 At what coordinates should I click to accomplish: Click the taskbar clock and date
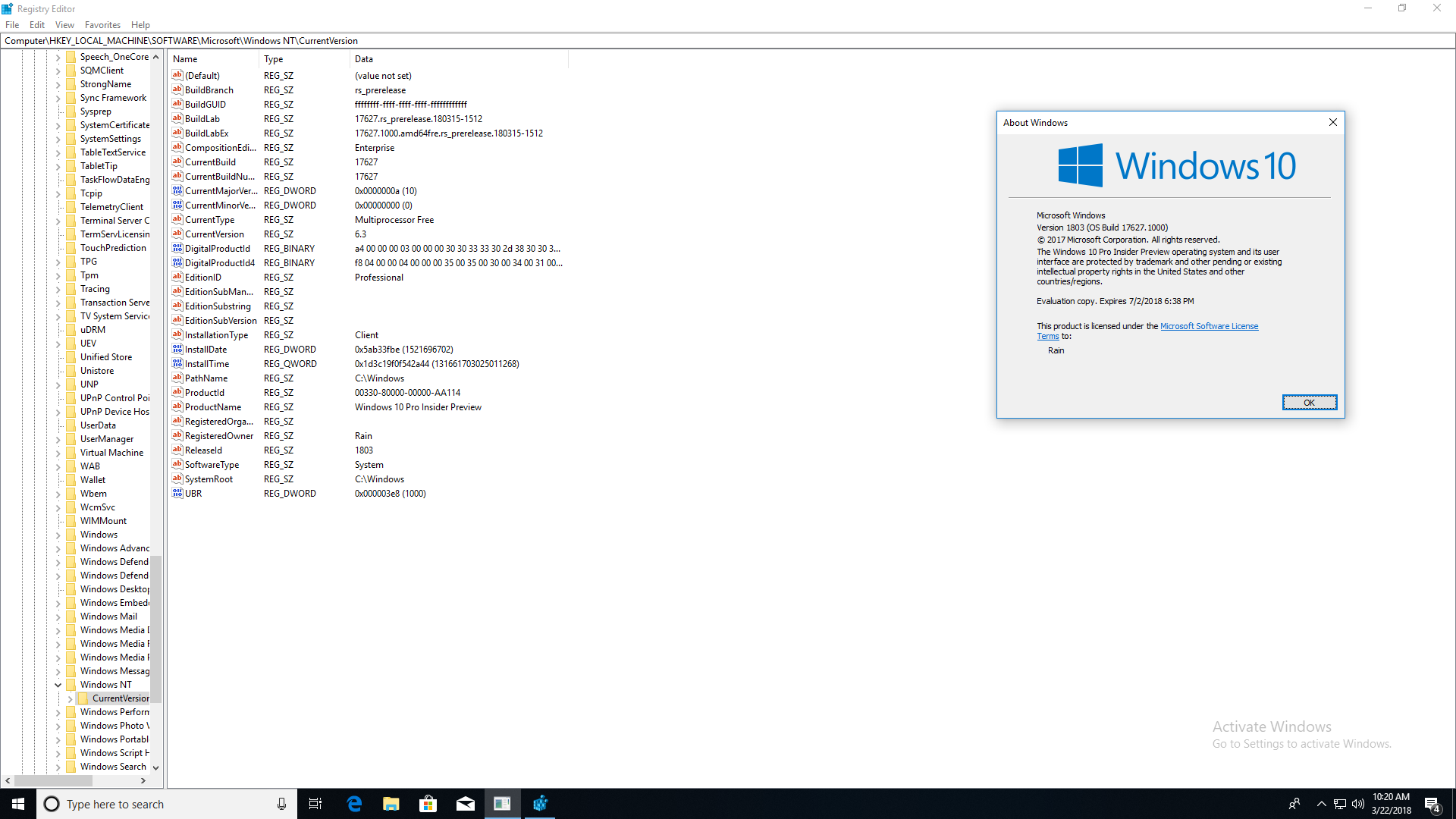[1391, 804]
